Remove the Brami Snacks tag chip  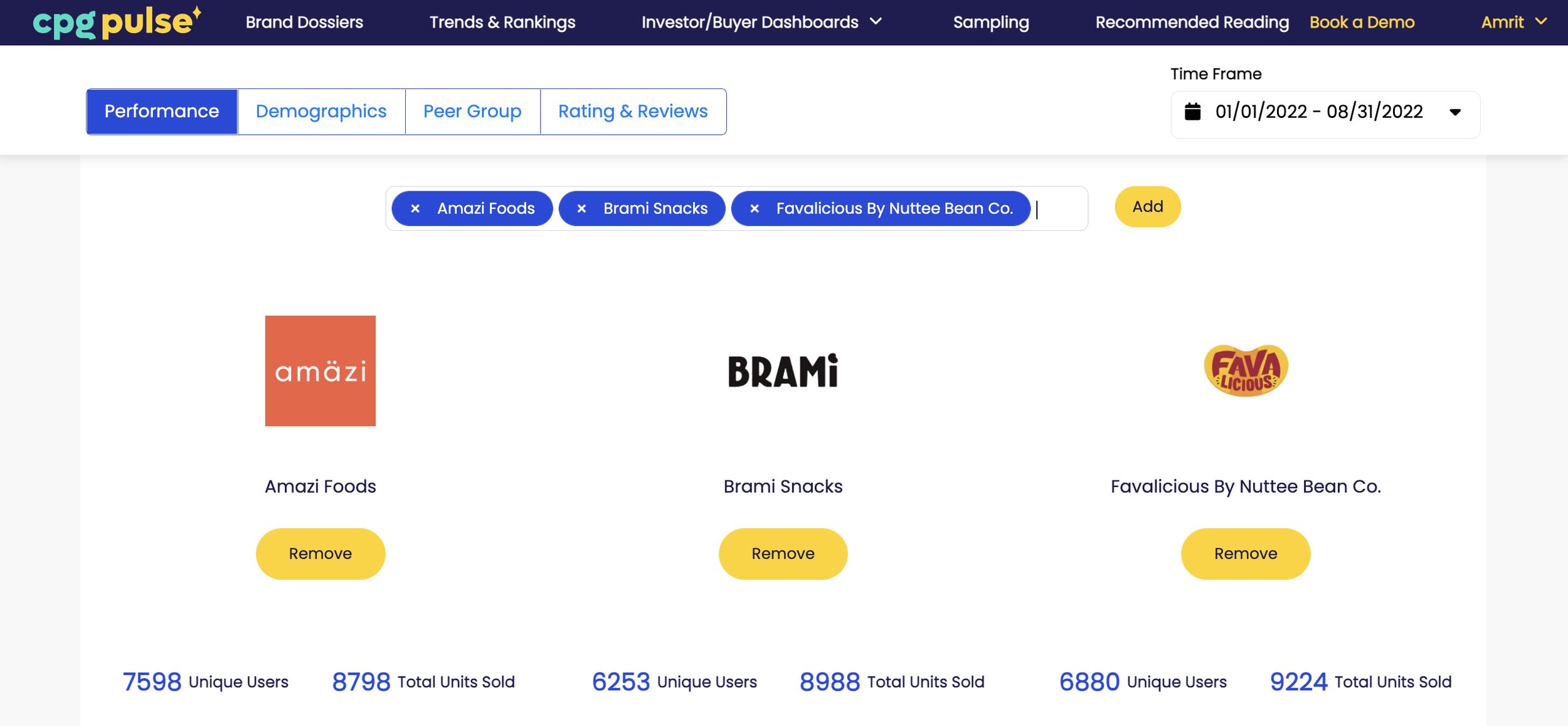[x=581, y=208]
